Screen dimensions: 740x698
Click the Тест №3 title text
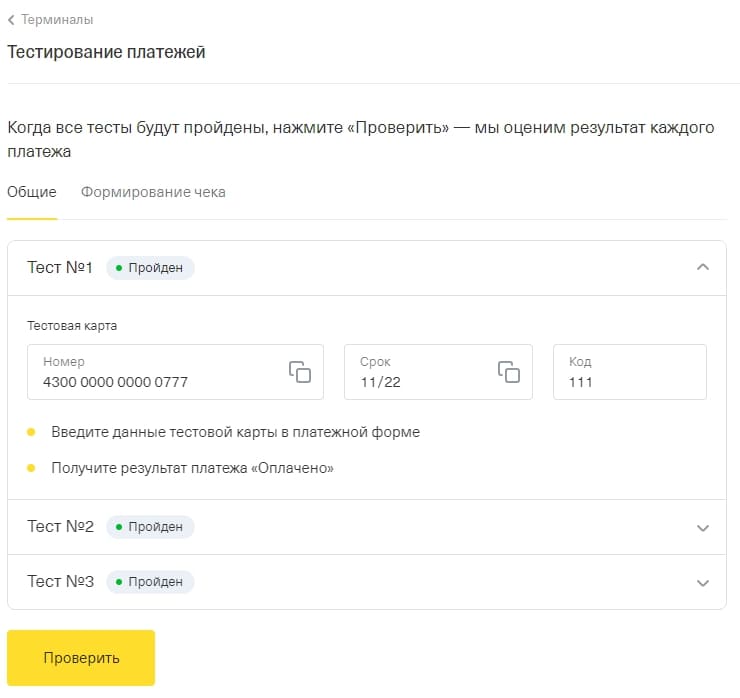[60, 582]
